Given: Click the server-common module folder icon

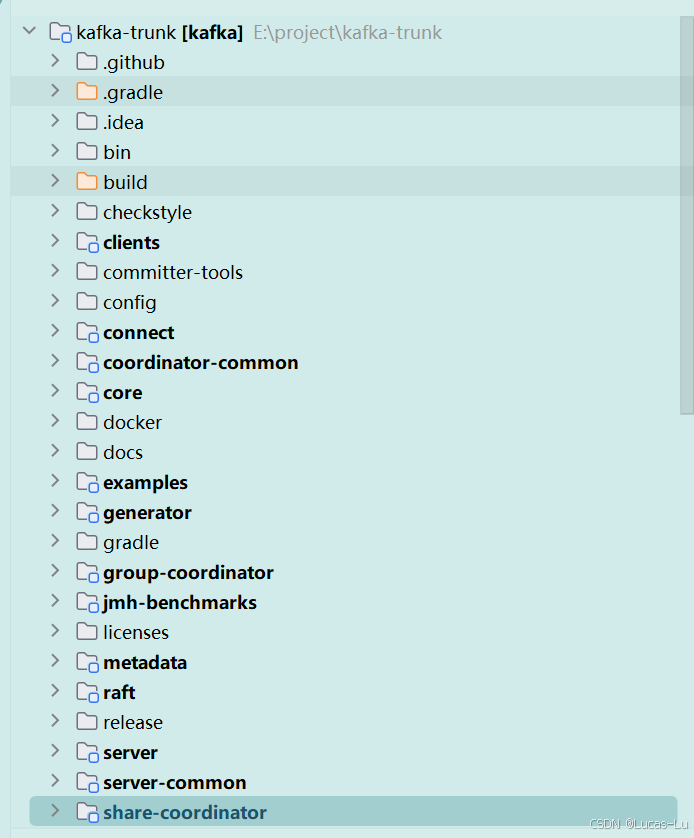Looking at the screenshot, I should coord(88,782).
